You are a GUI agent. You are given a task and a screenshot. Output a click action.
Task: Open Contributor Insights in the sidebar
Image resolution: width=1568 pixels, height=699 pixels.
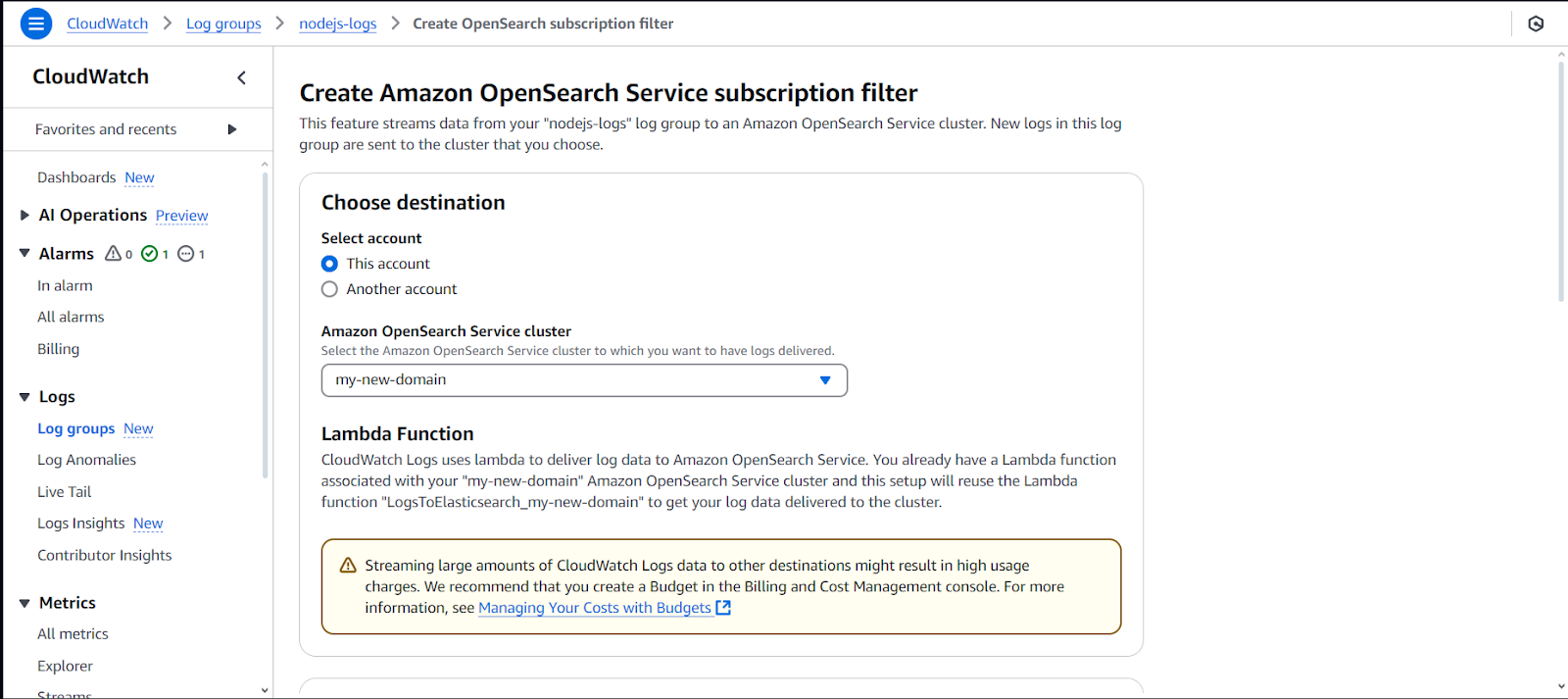pos(105,555)
